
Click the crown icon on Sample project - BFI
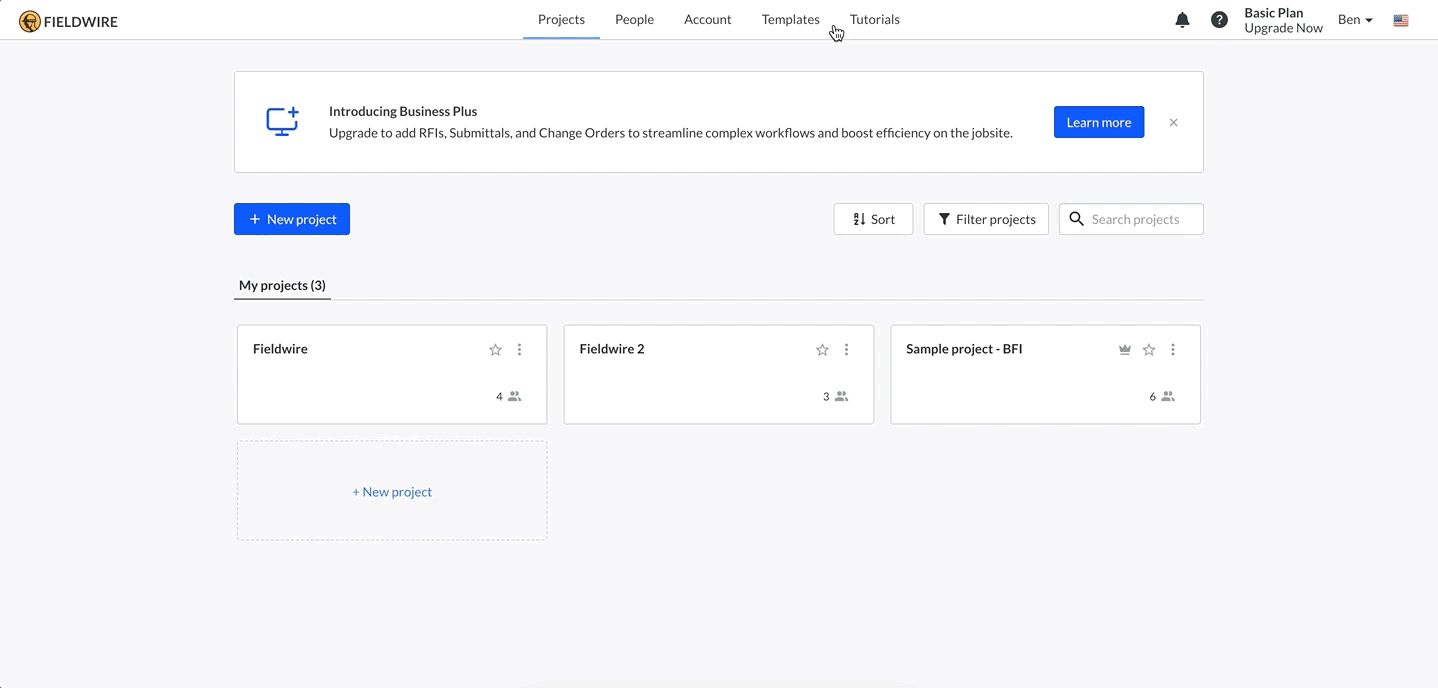pyautogui.click(x=1125, y=350)
